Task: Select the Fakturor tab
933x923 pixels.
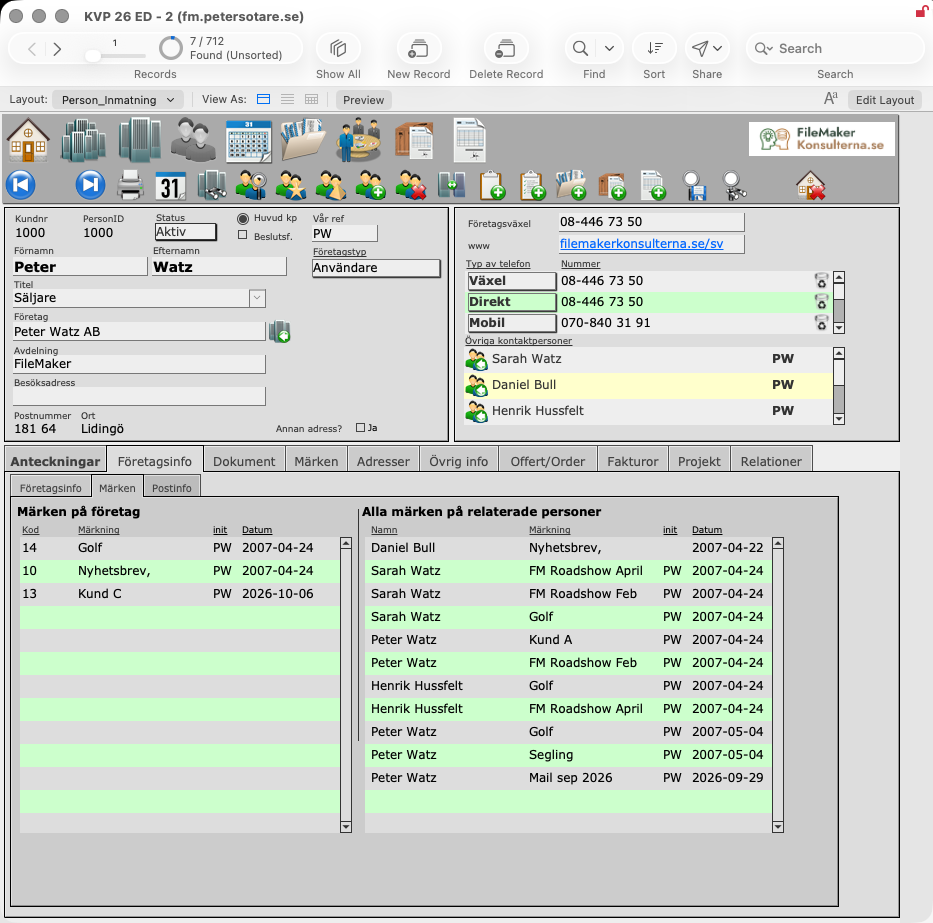Action: coord(633,461)
